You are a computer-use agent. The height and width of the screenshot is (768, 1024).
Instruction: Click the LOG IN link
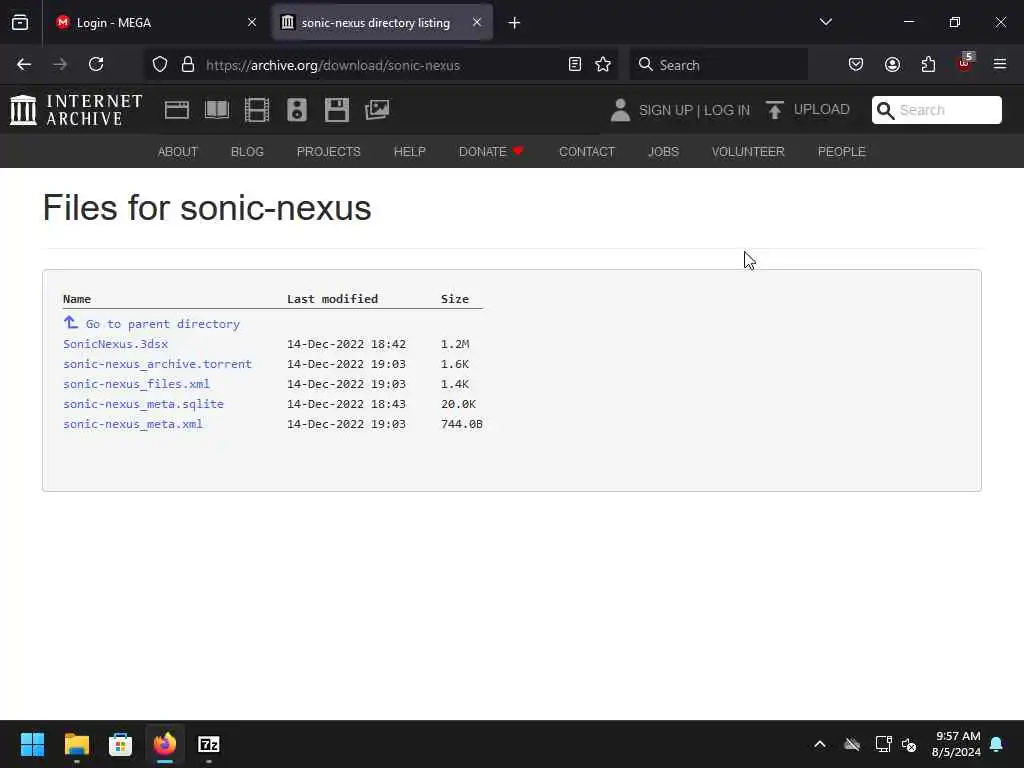[726, 110]
